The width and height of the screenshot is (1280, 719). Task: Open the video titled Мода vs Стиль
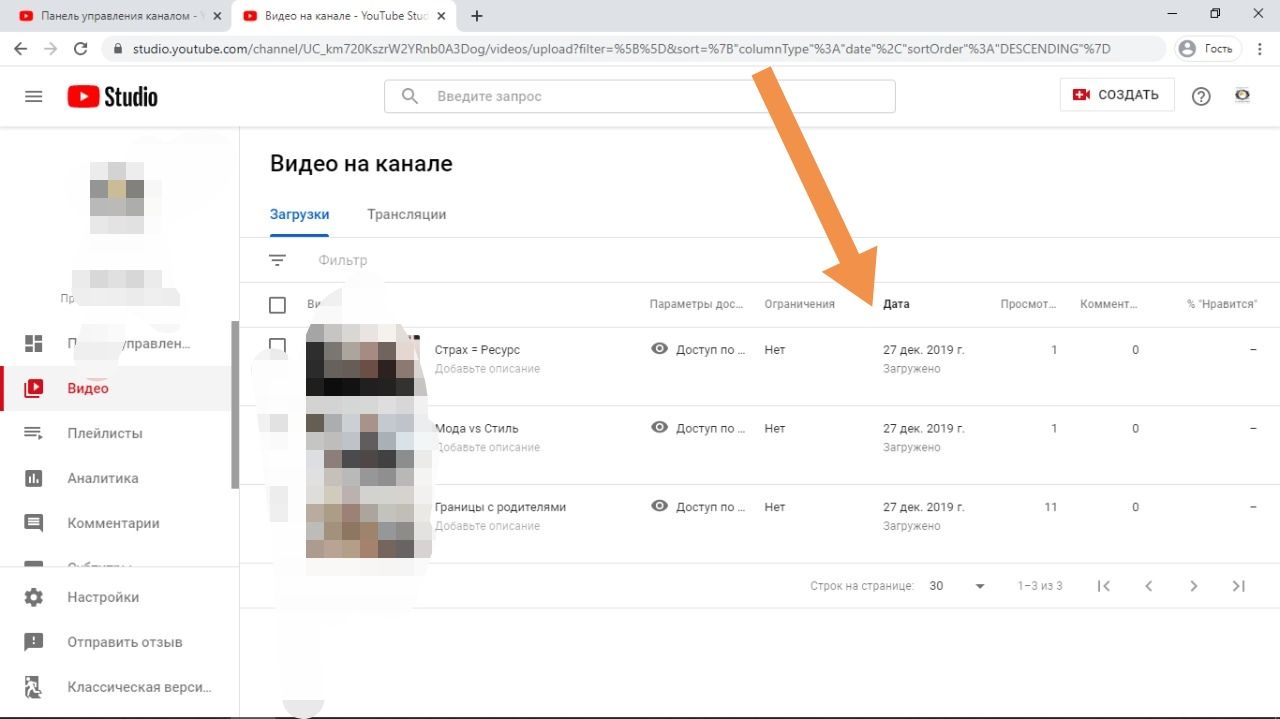(476, 428)
